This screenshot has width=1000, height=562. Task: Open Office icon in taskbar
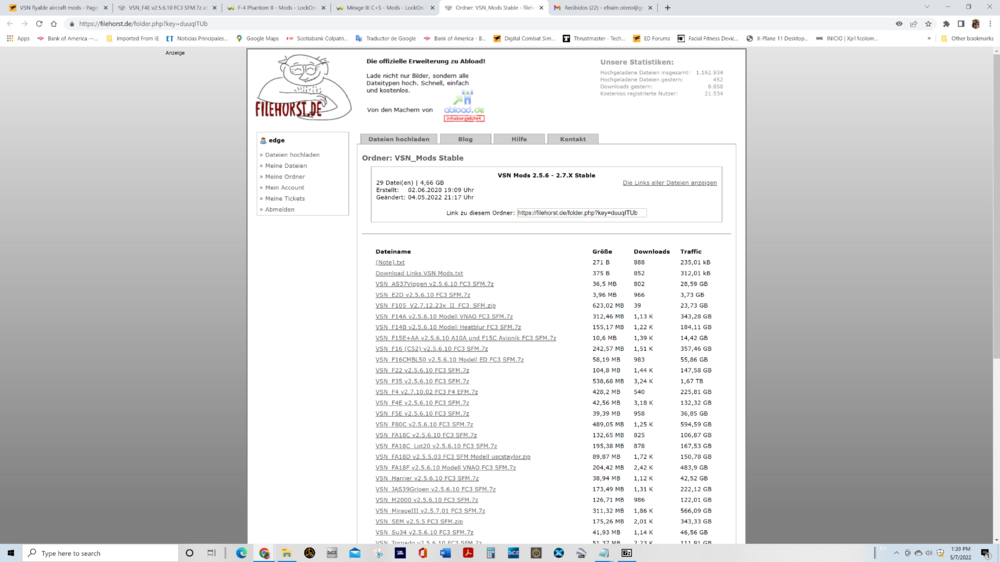pos(423,553)
